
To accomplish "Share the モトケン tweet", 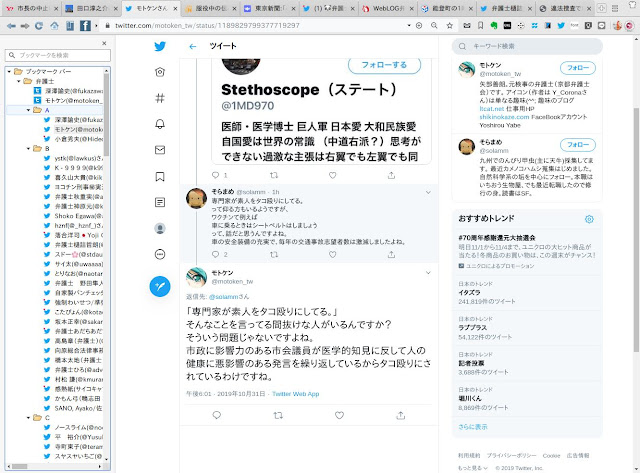I will coord(400,415).
